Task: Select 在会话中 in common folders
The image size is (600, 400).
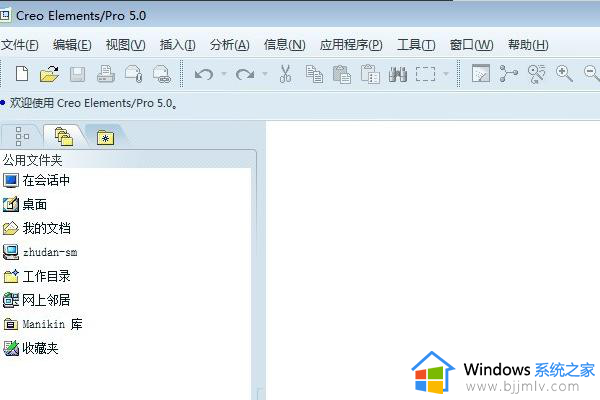Action: coord(36,180)
